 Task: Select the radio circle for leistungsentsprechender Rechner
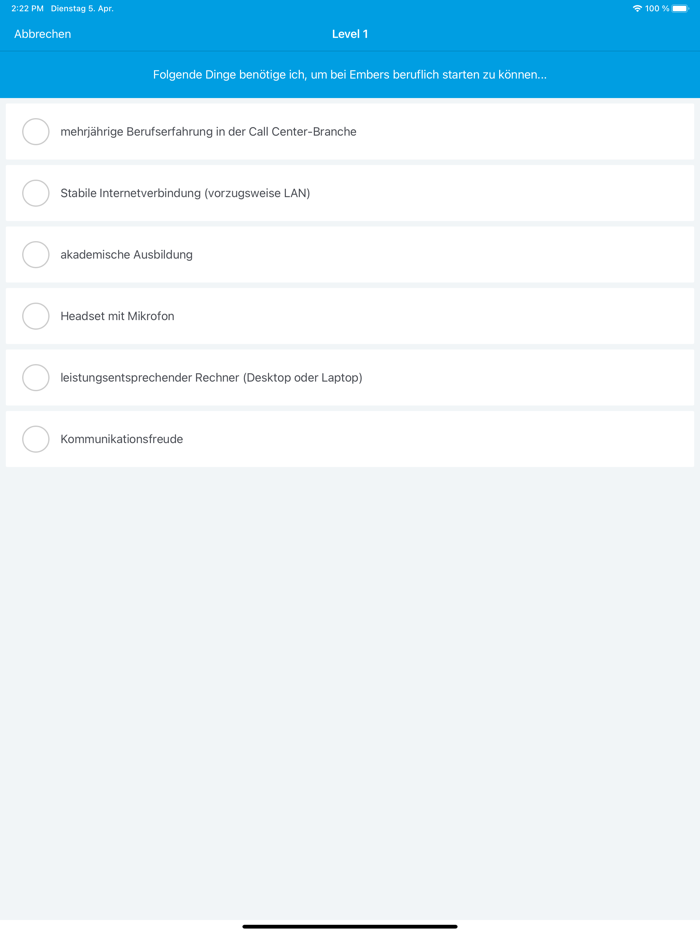[x=36, y=377]
